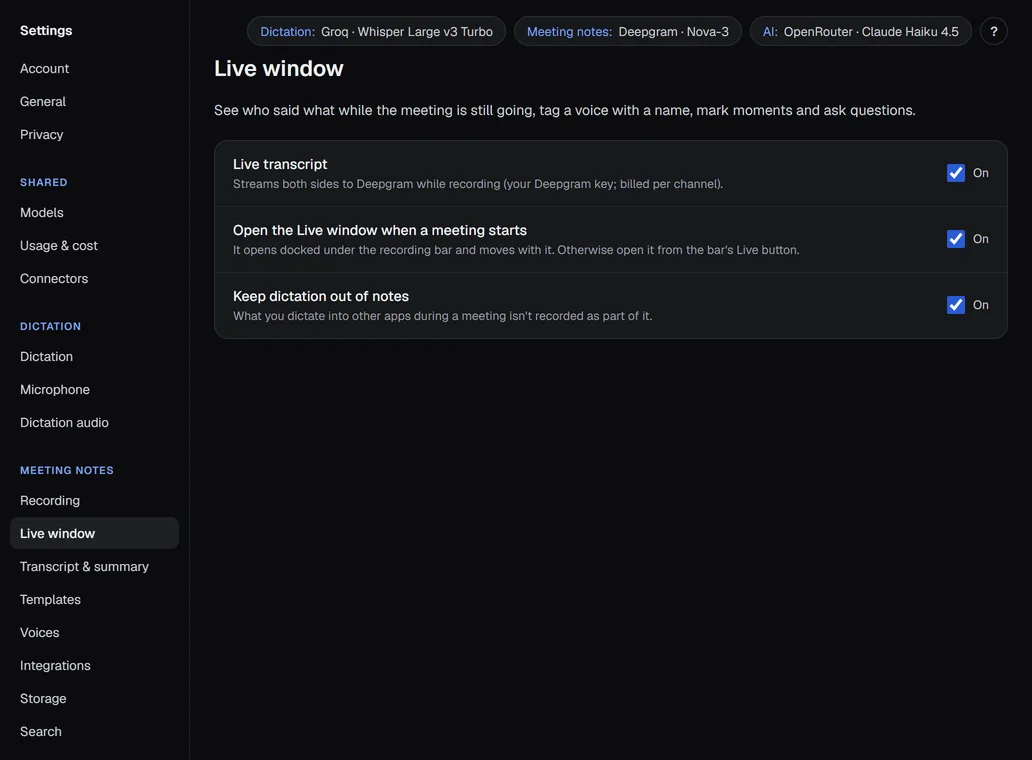This screenshot has height=760, width=1032.
Task: Click the MEETING NOTES section header
Action: tap(66, 470)
